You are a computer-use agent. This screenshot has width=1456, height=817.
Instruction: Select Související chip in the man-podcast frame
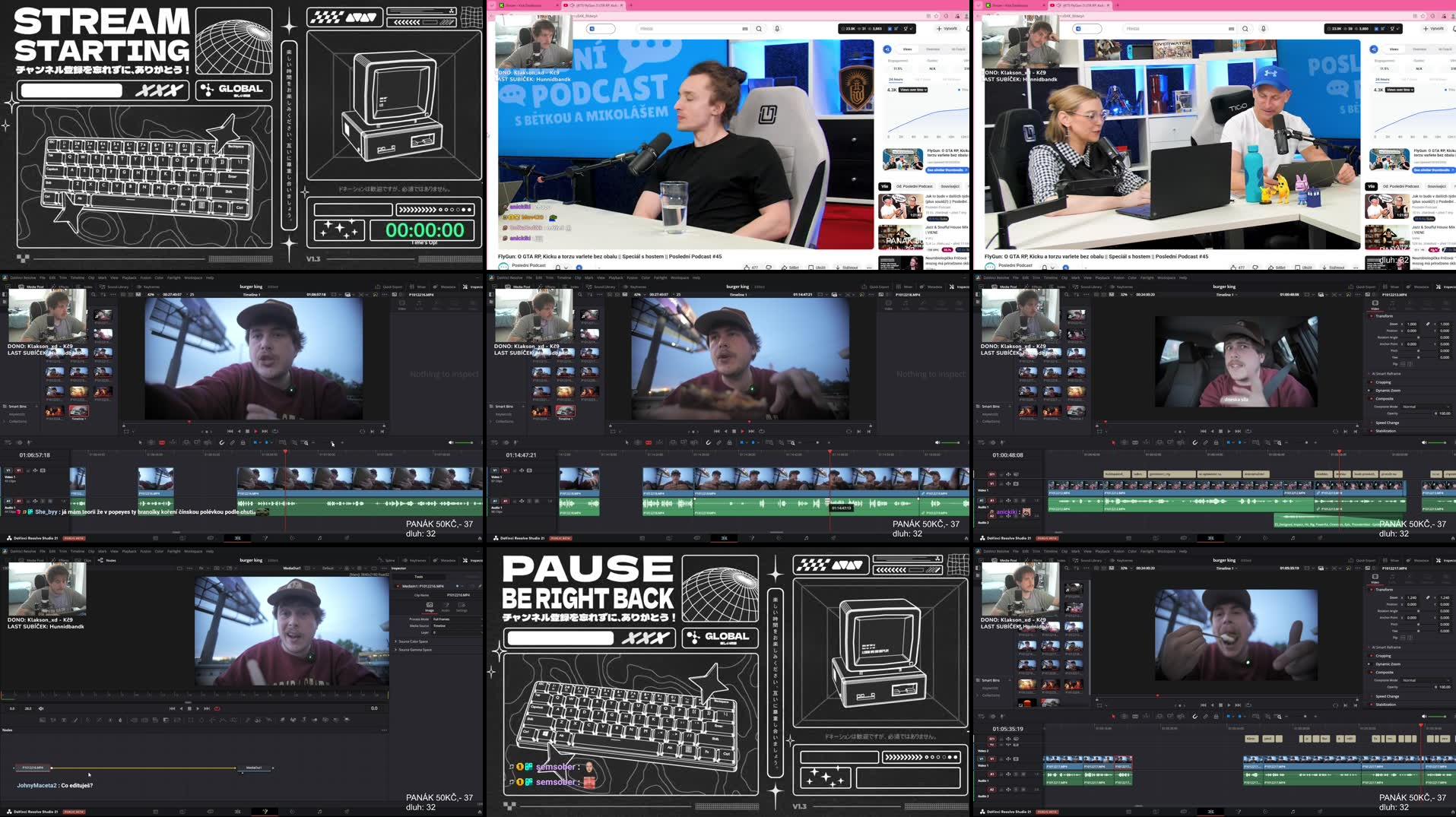[x=950, y=186]
